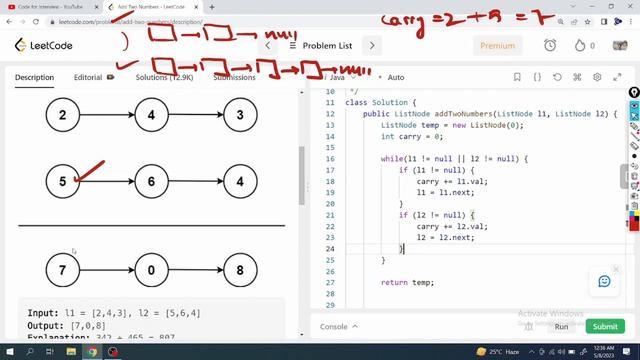Reset code to default icon
Image resolution: width=640 pixels, height=360 pixels.
[557, 77]
